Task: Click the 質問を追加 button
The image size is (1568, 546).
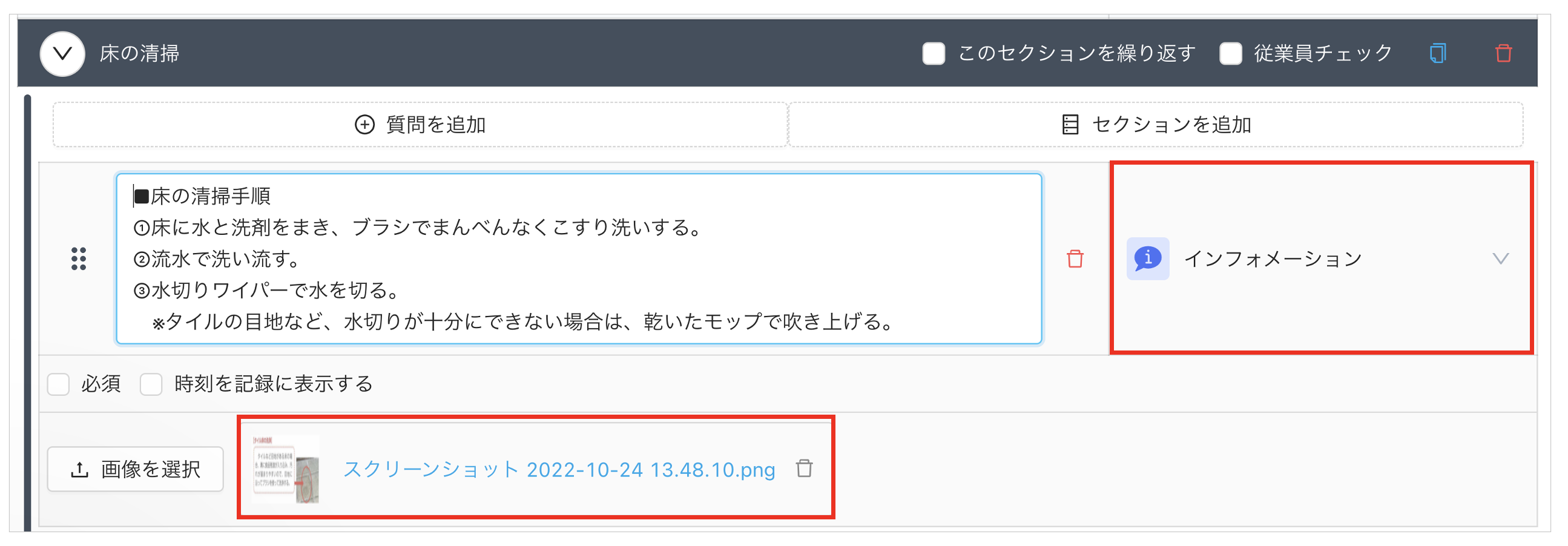Action: click(420, 125)
